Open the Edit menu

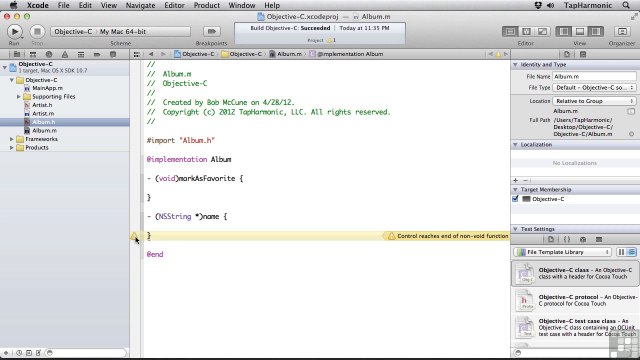(85, 5)
